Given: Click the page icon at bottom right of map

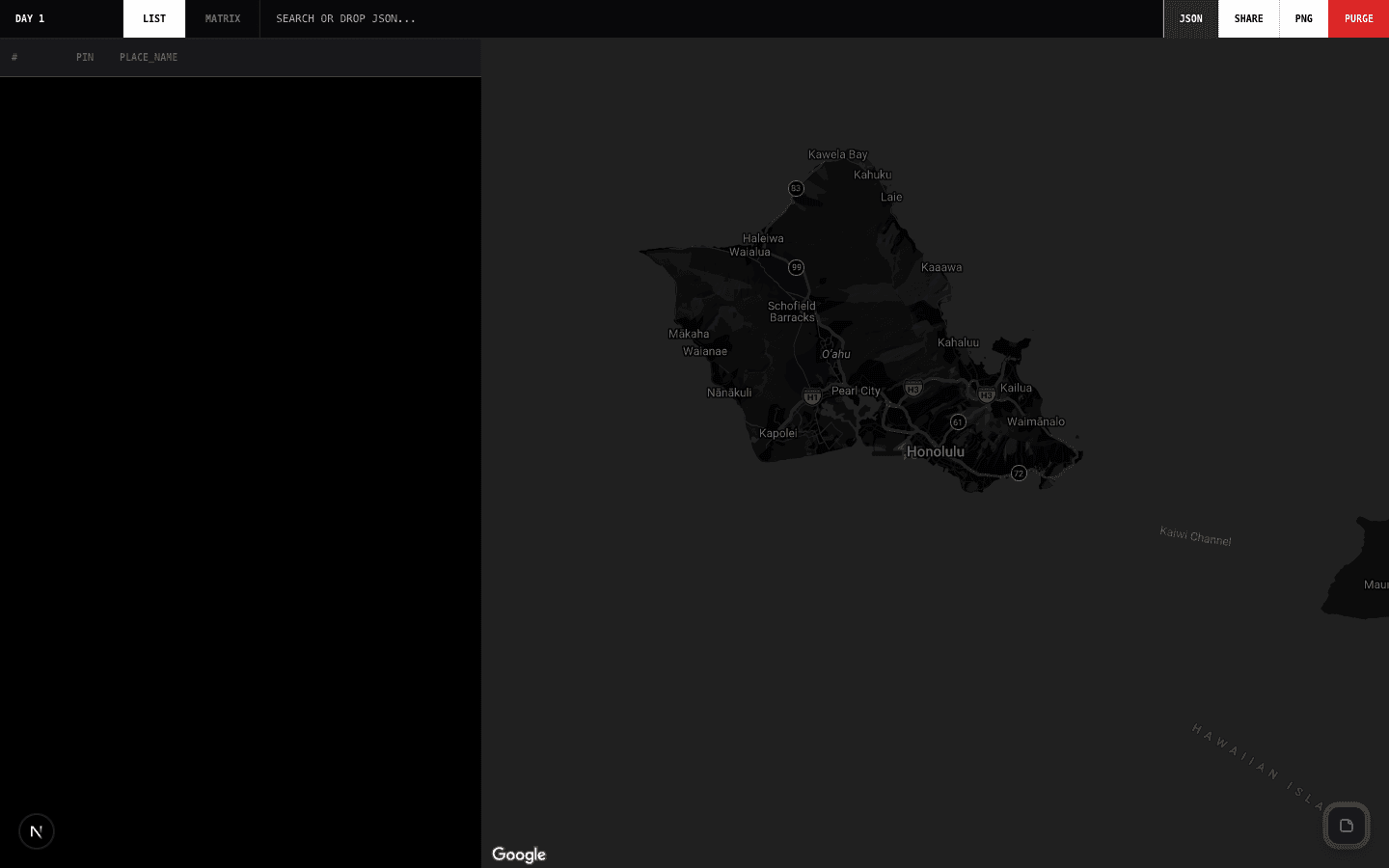Looking at the screenshot, I should [x=1347, y=826].
